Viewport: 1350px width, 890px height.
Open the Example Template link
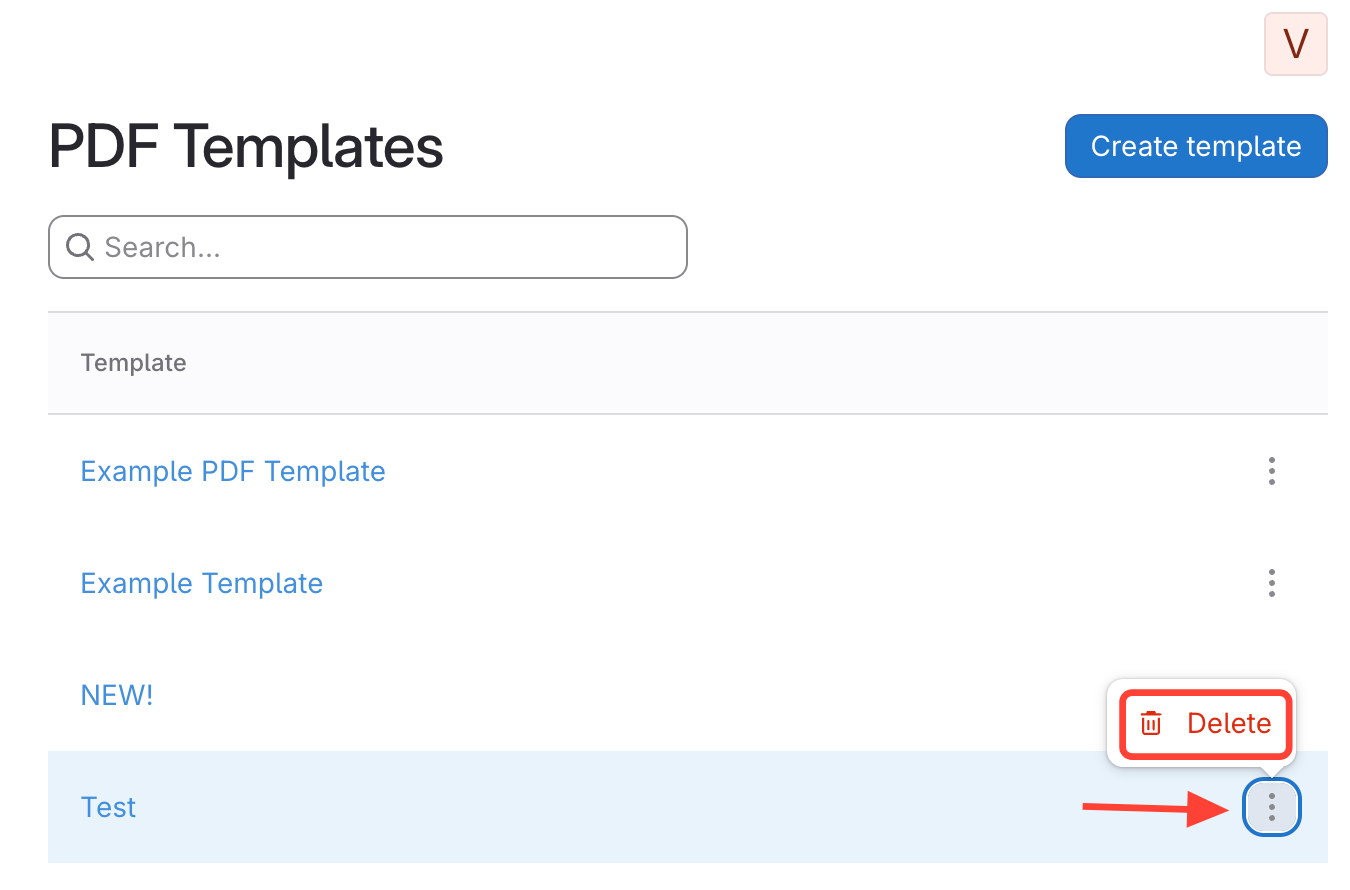coord(201,583)
